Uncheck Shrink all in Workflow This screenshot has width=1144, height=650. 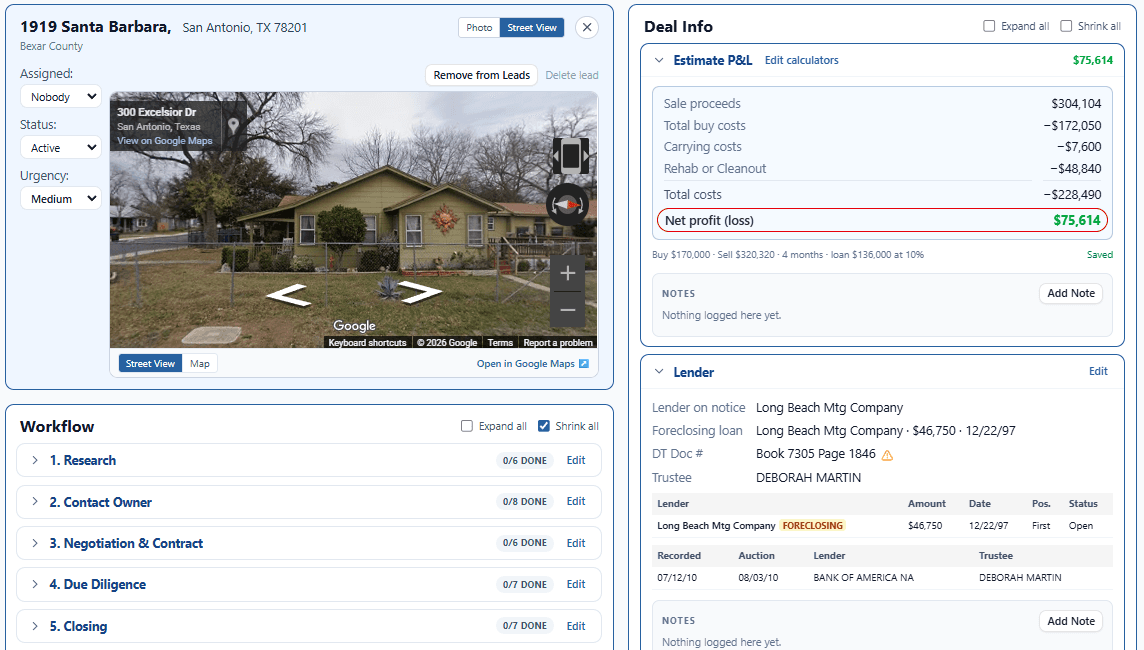544,426
